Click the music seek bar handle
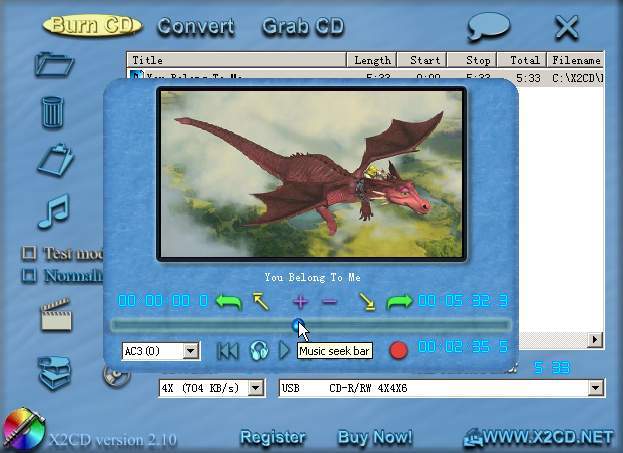Image resolution: width=623 pixels, height=453 pixels. point(298,325)
